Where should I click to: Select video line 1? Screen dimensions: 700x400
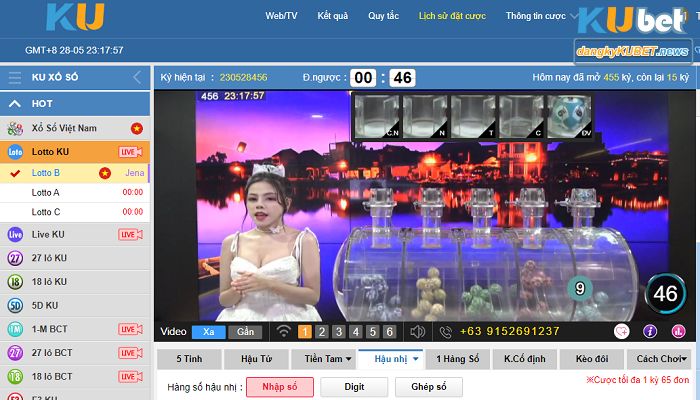(305, 332)
